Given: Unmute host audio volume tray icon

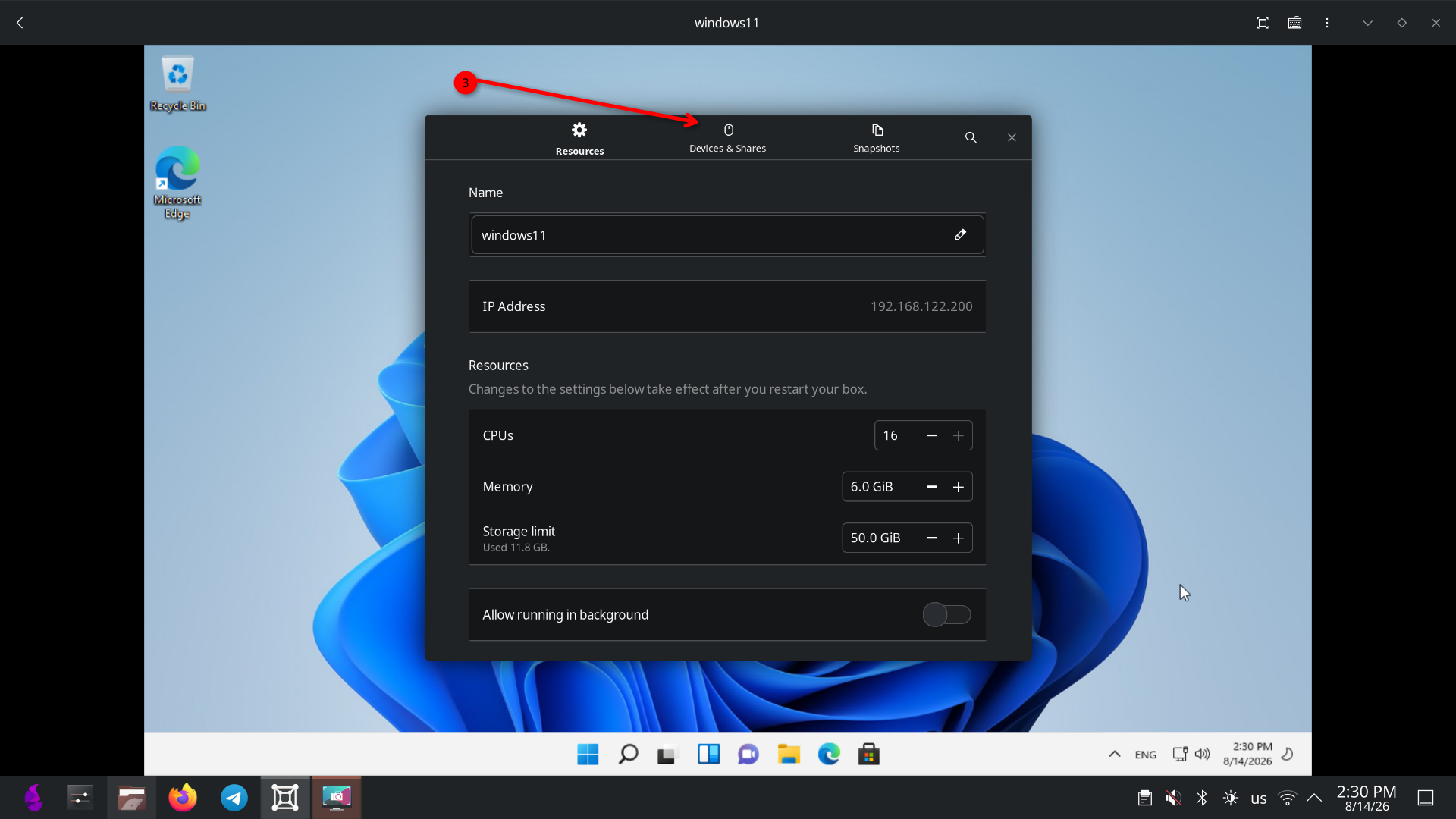Looking at the screenshot, I should click(x=1173, y=798).
